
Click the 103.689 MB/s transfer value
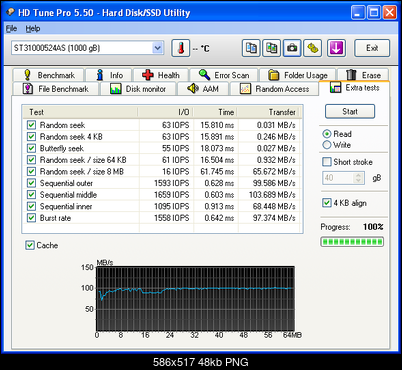272,195
